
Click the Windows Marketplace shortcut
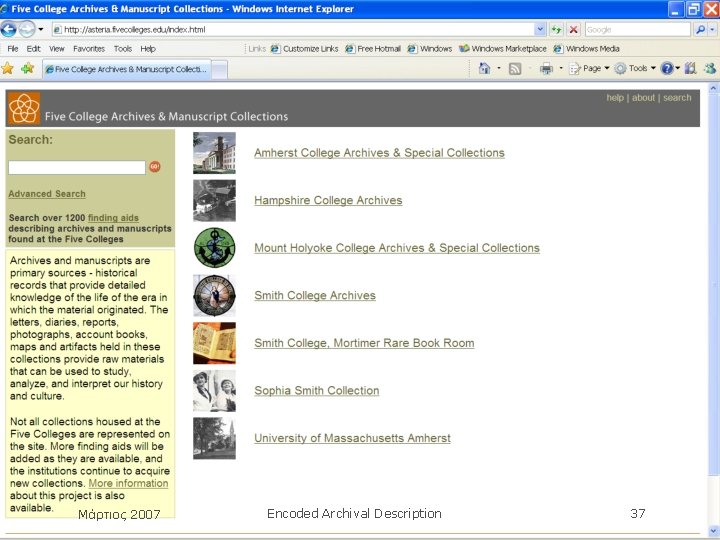503,49
